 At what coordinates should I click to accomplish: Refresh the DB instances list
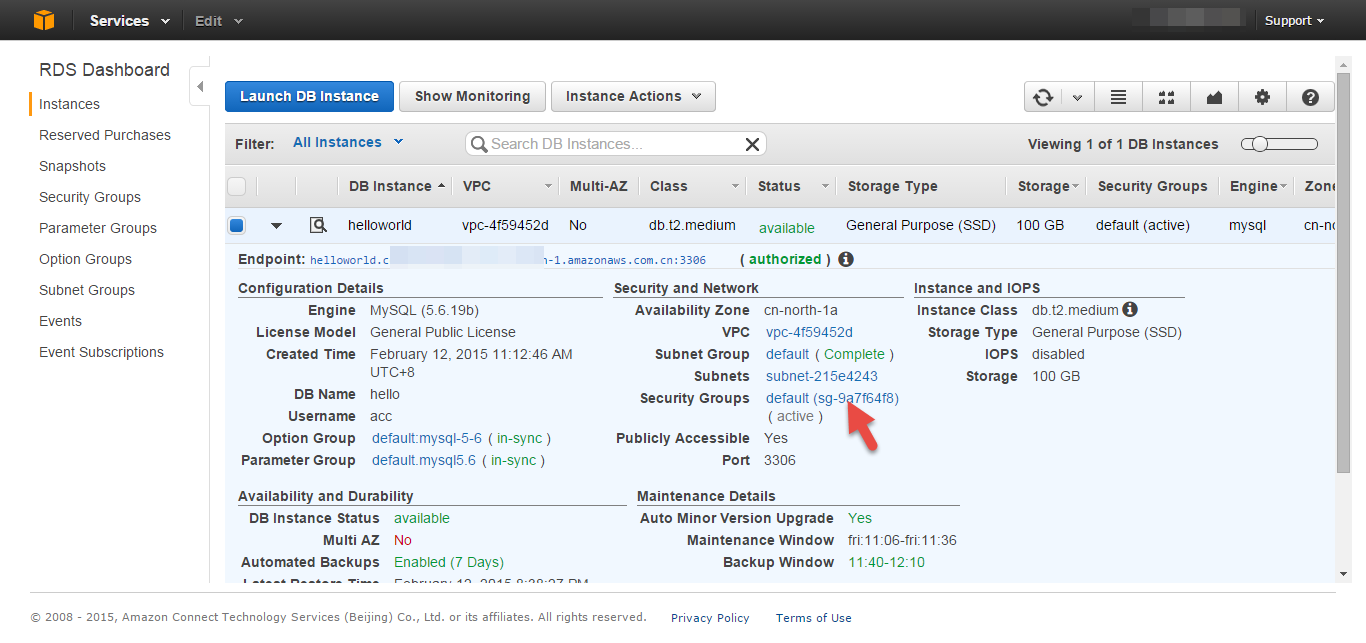click(1043, 97)
